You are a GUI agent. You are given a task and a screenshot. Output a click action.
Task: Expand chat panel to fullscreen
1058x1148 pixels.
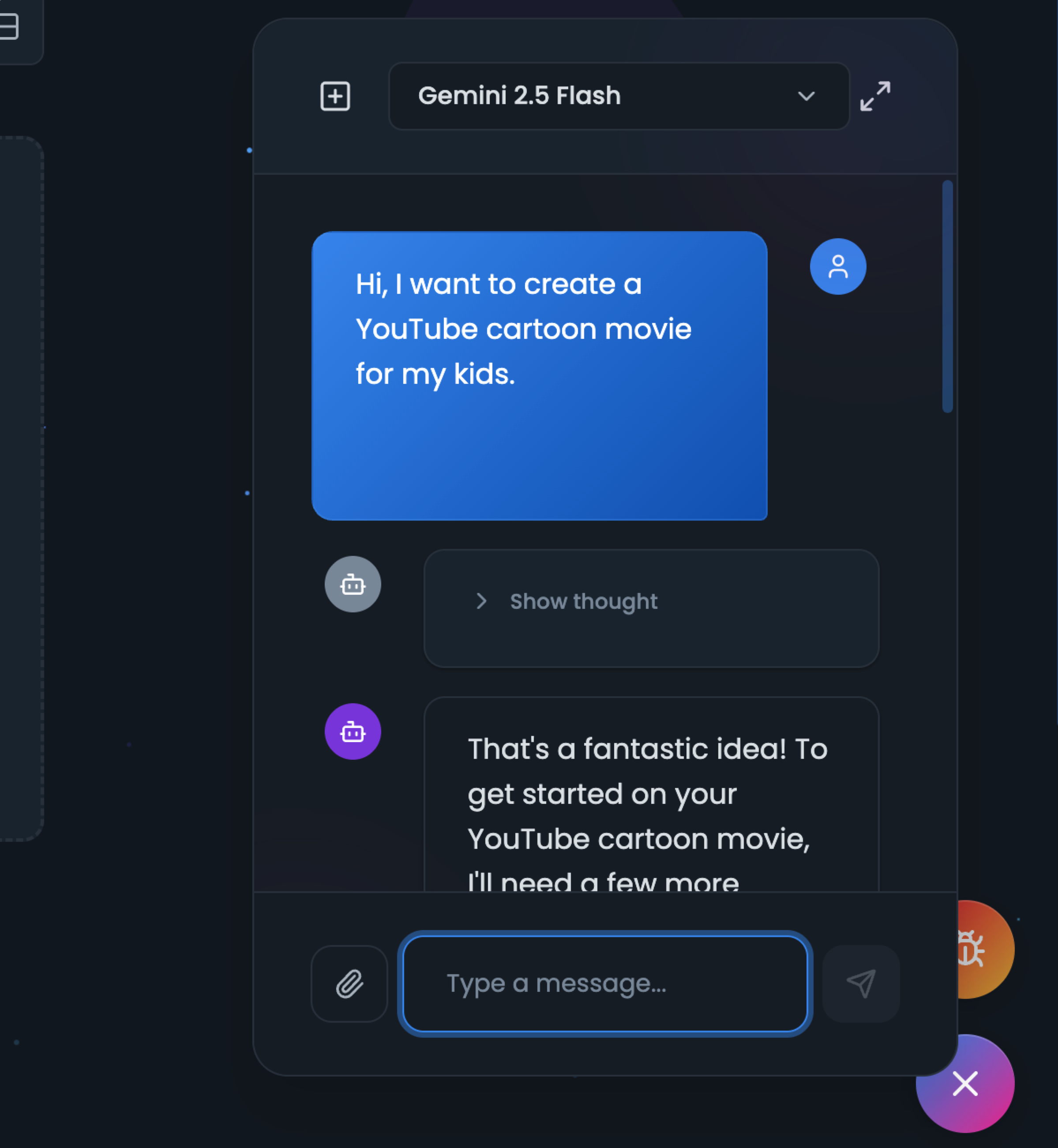(x=875, y=96)
